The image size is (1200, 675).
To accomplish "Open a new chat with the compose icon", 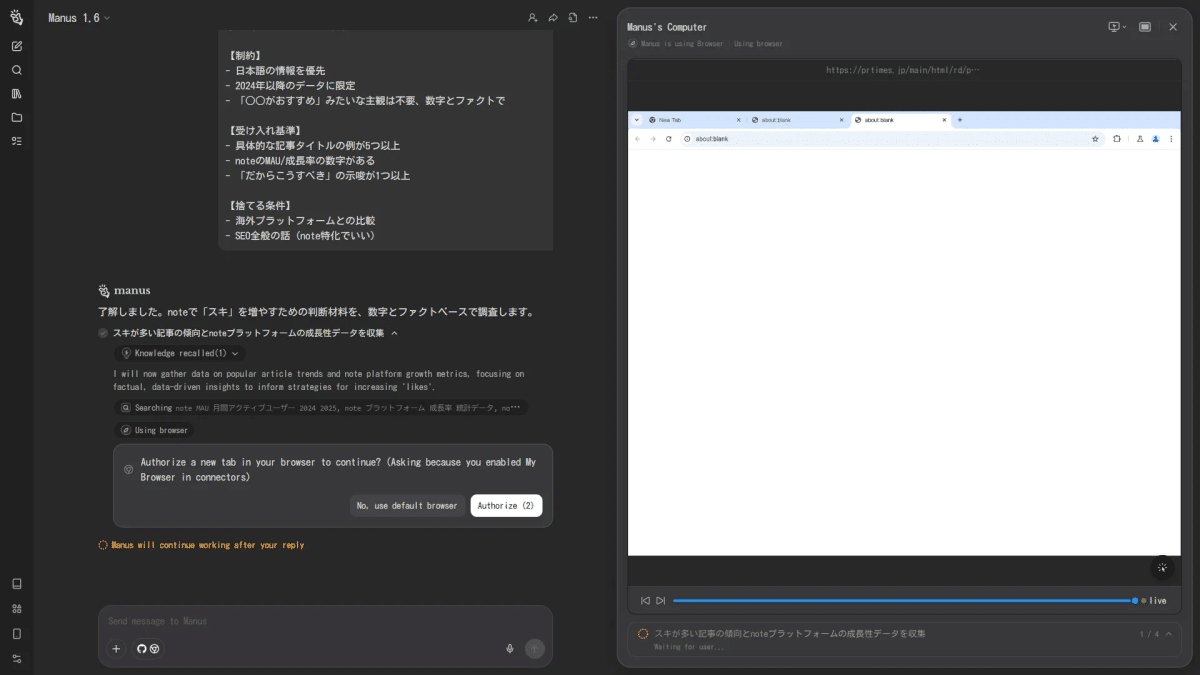I will (x=16, y=45).
